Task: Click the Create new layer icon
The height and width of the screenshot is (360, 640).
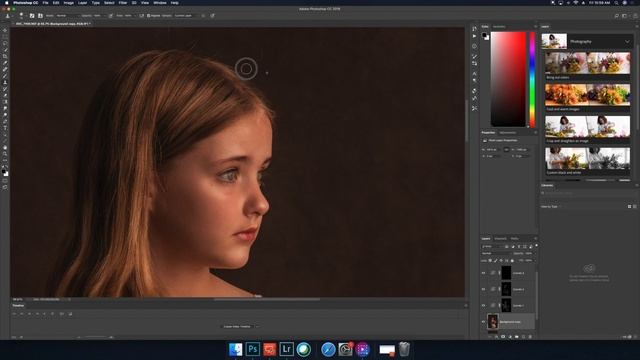Action: [523, 337]
